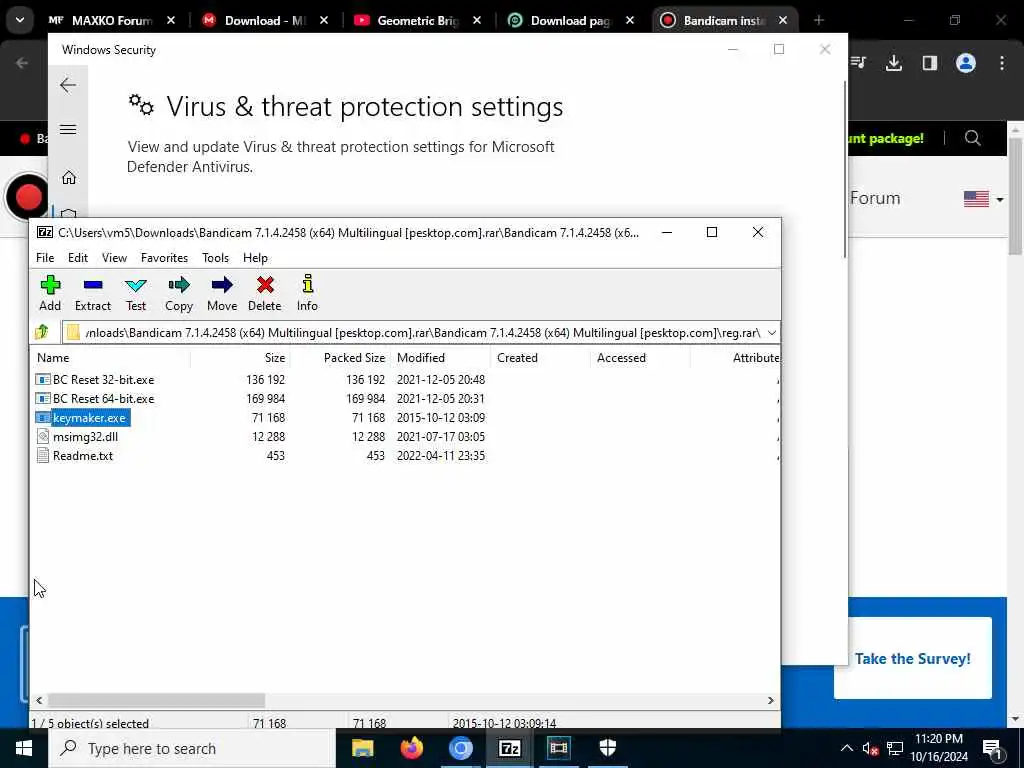Open the Tools menu
This screenshot has width=1024, height=768.
(x=215, y=258)
